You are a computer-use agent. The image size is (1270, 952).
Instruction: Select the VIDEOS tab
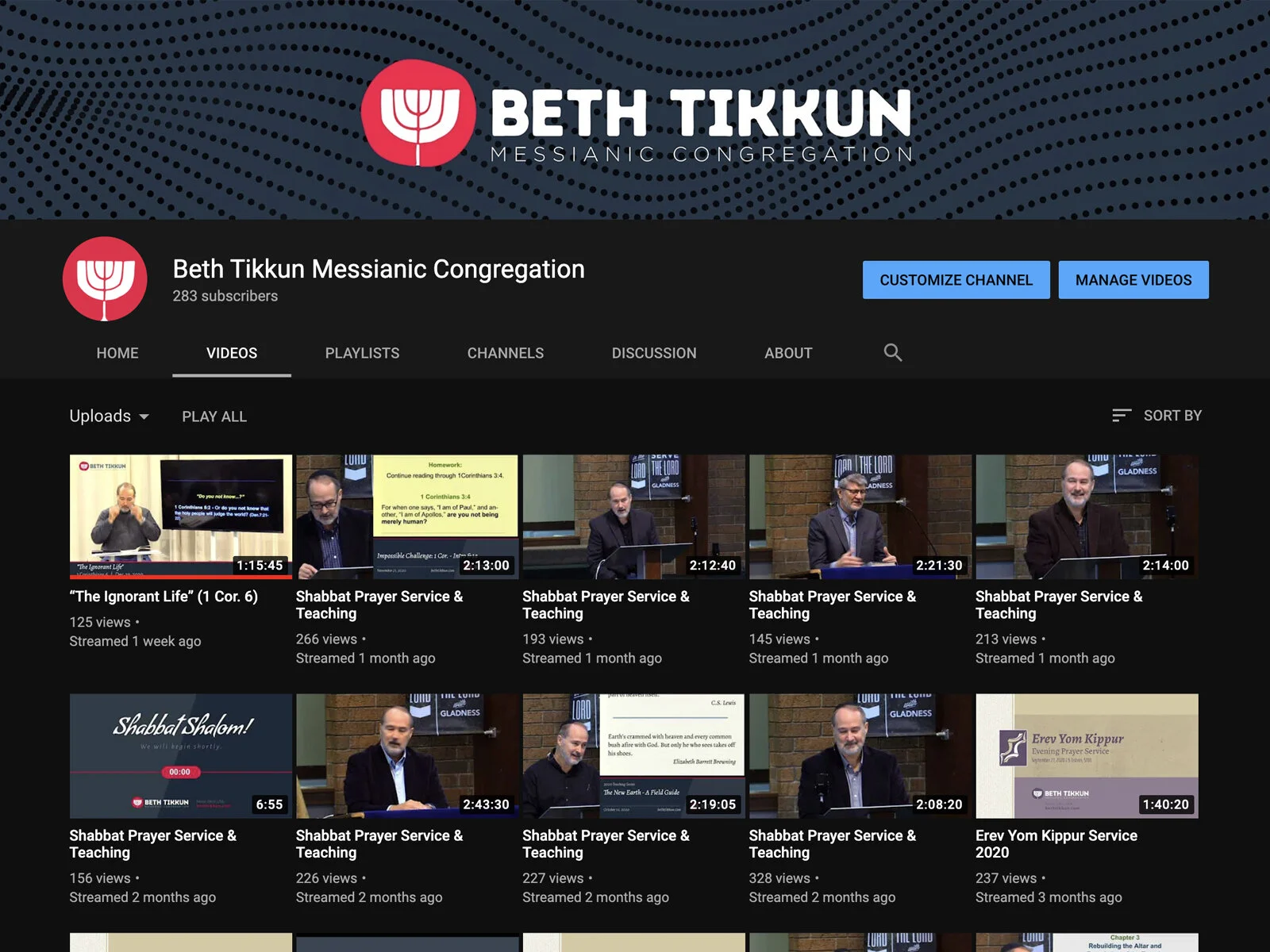coord(232,353)
